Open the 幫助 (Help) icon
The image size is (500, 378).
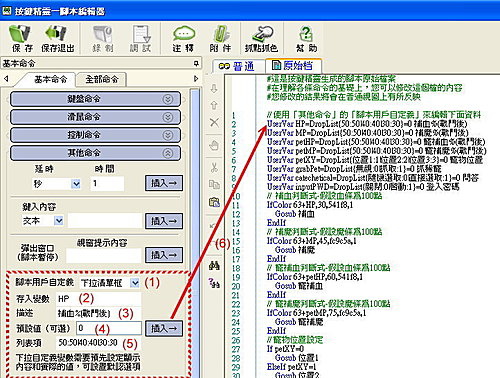pos(306,38)
